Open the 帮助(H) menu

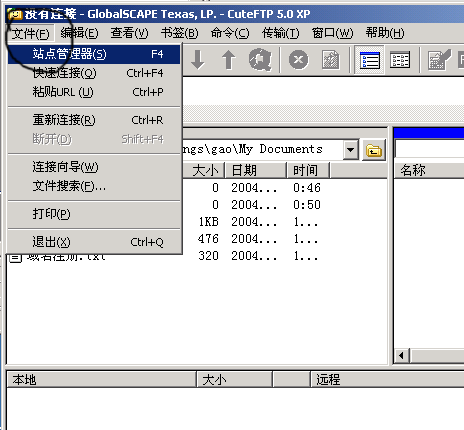(x=385, y=33)
